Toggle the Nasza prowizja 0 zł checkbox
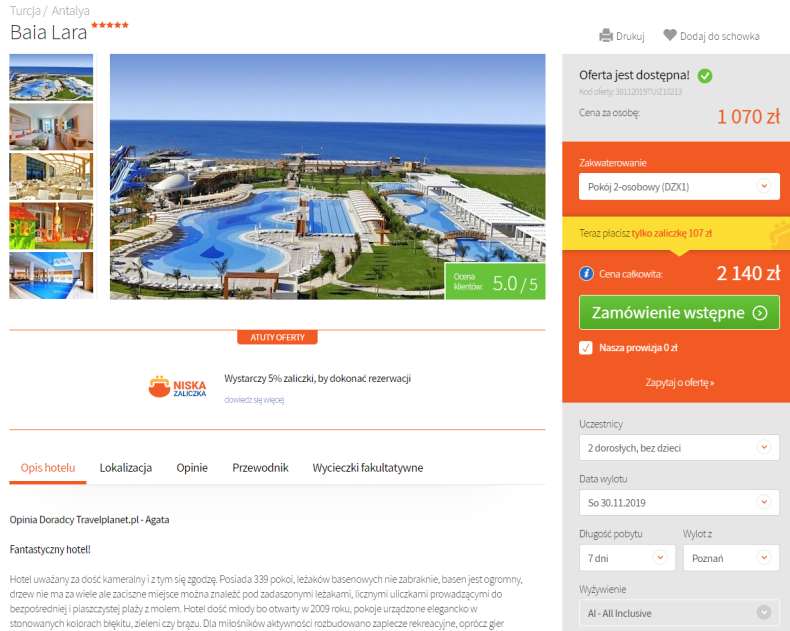This screenshot has width=790, height=631. click(x=585, y=348)
